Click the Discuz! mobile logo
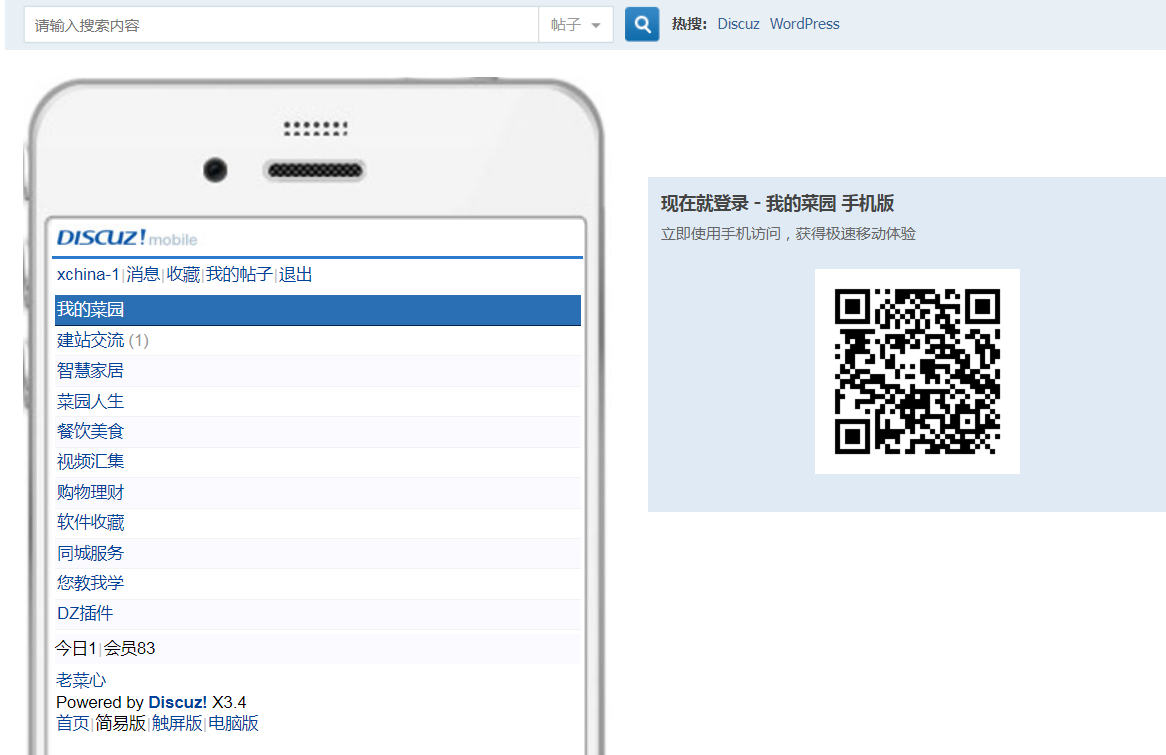This screenshot has width=1166, height=755. 127,237
